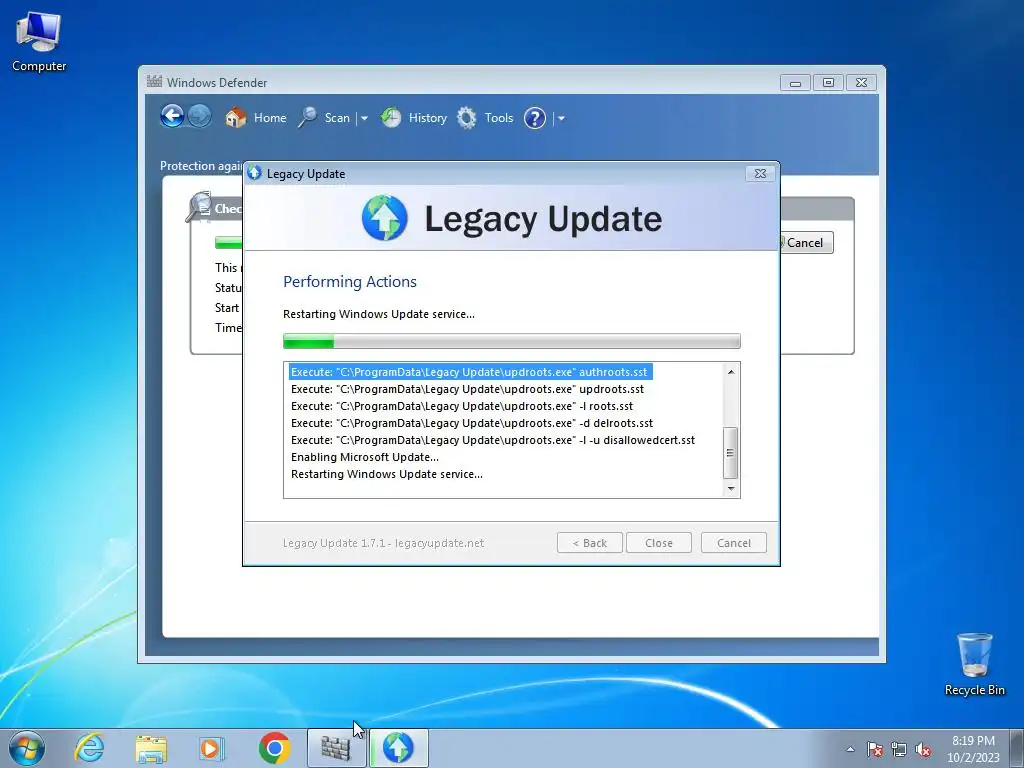1024x768 pixels.
Task: Open Action Center flag icon
Action: [x=875, y=749]
